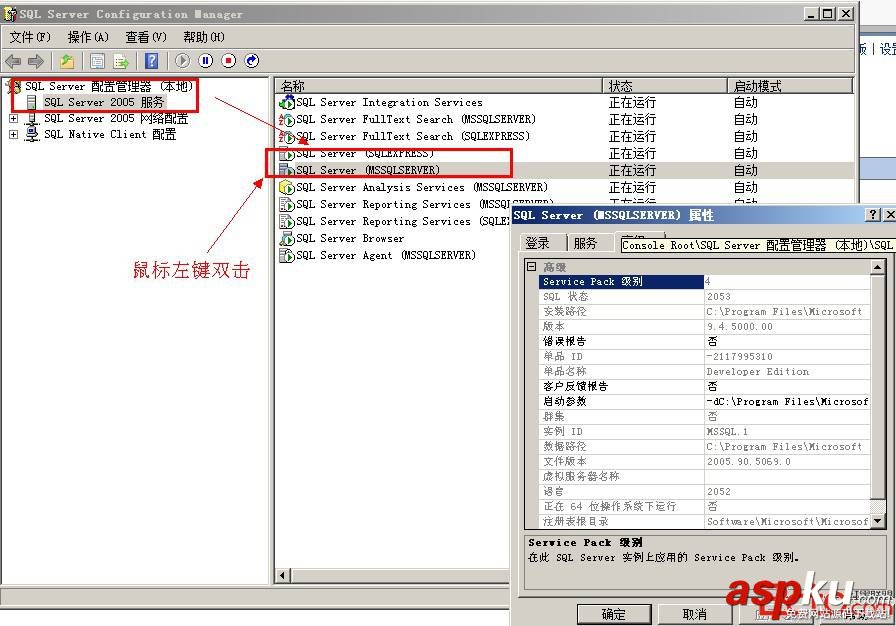Screen dimensions: 896x626
Task: Select the SQL Server Browser service icon
Action: pos(286,238)
